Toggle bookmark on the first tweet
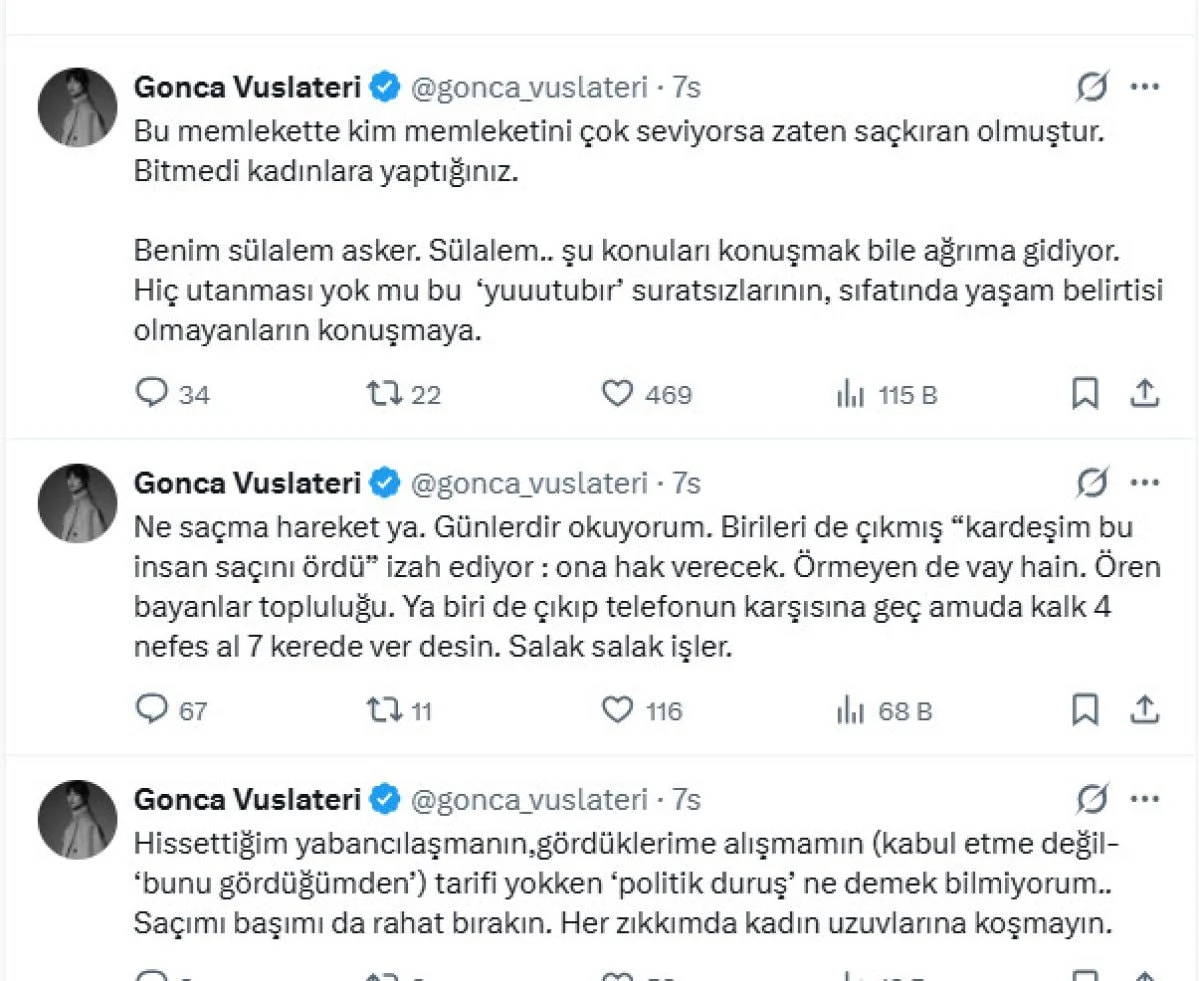The height and width of the screenshot is (981, 1200). 1084,394
